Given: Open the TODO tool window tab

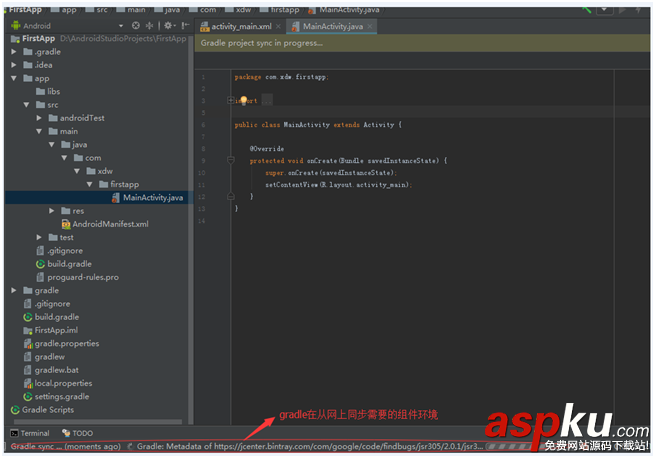Looking at the screenshot, I should point(77,433).
